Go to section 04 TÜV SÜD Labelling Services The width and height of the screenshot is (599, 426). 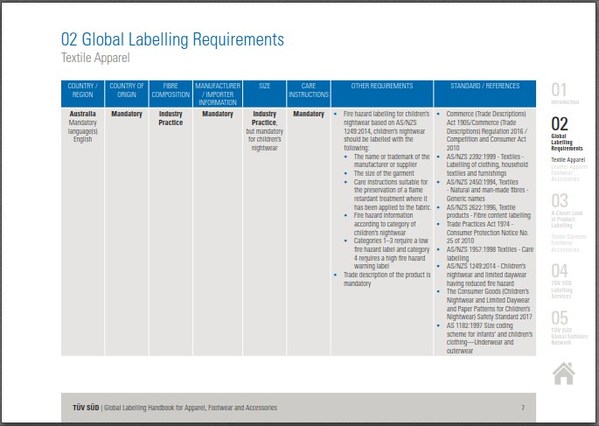coord(562,282)
